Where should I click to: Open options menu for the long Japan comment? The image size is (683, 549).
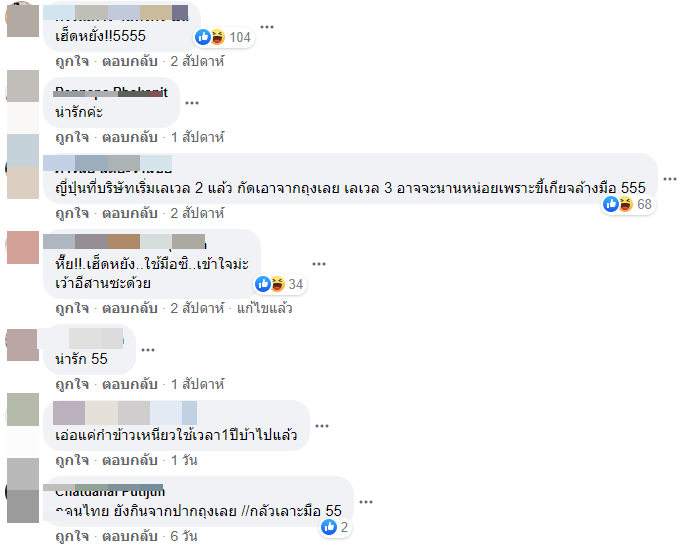(x=670, y=179)
